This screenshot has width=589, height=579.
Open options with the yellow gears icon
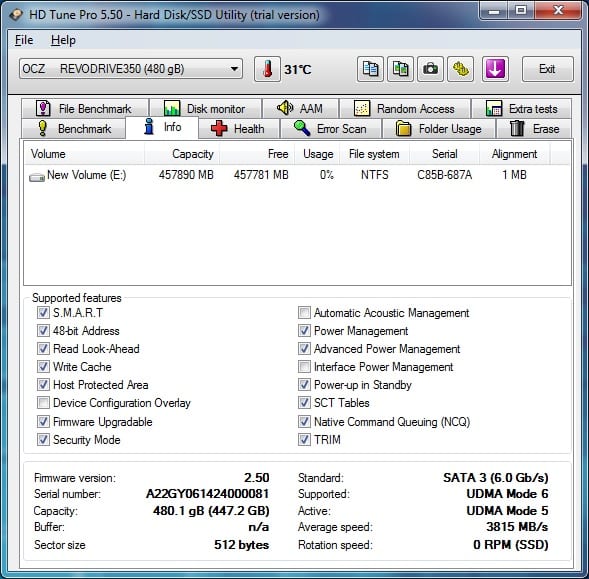[x=461, y=69]
